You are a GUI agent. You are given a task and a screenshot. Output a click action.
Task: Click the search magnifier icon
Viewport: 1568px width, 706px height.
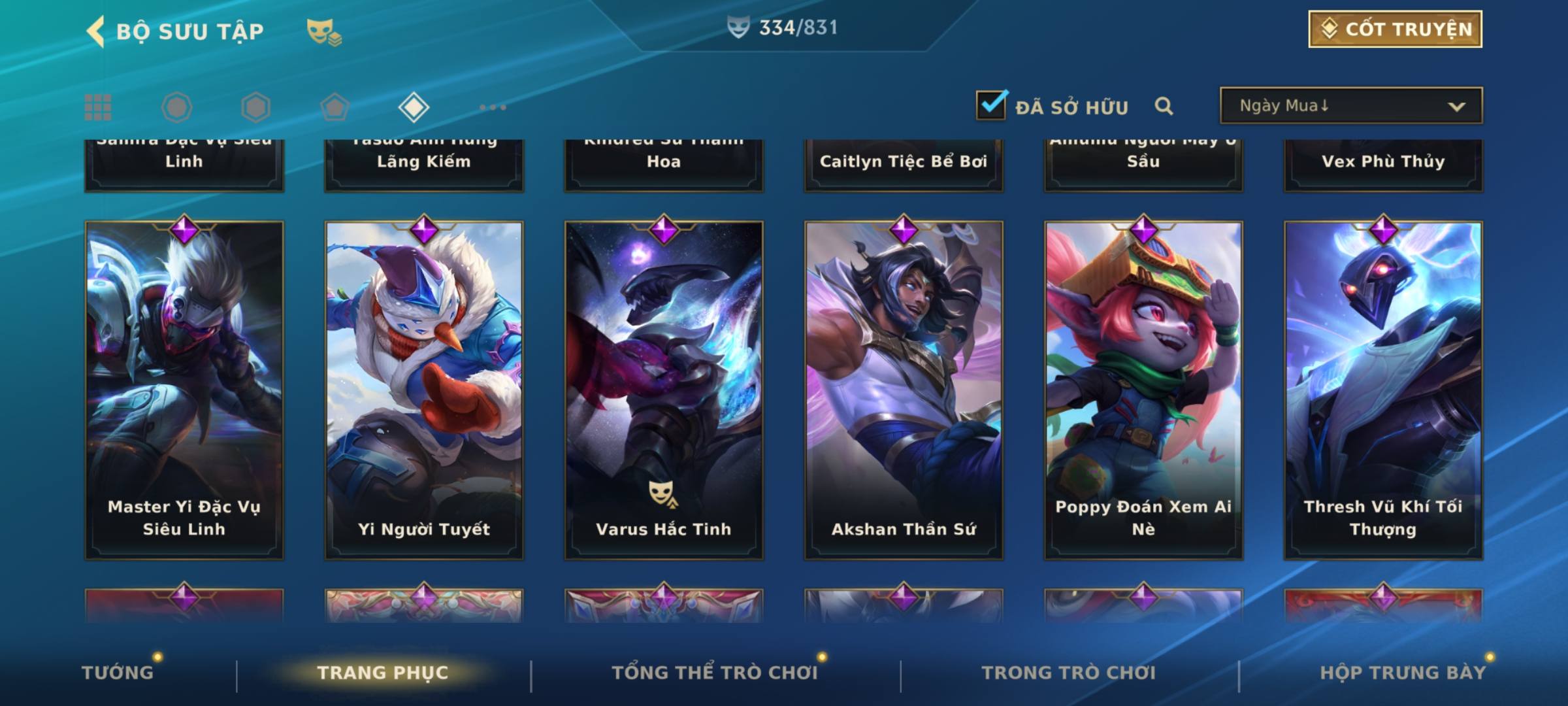[1164, 106]
